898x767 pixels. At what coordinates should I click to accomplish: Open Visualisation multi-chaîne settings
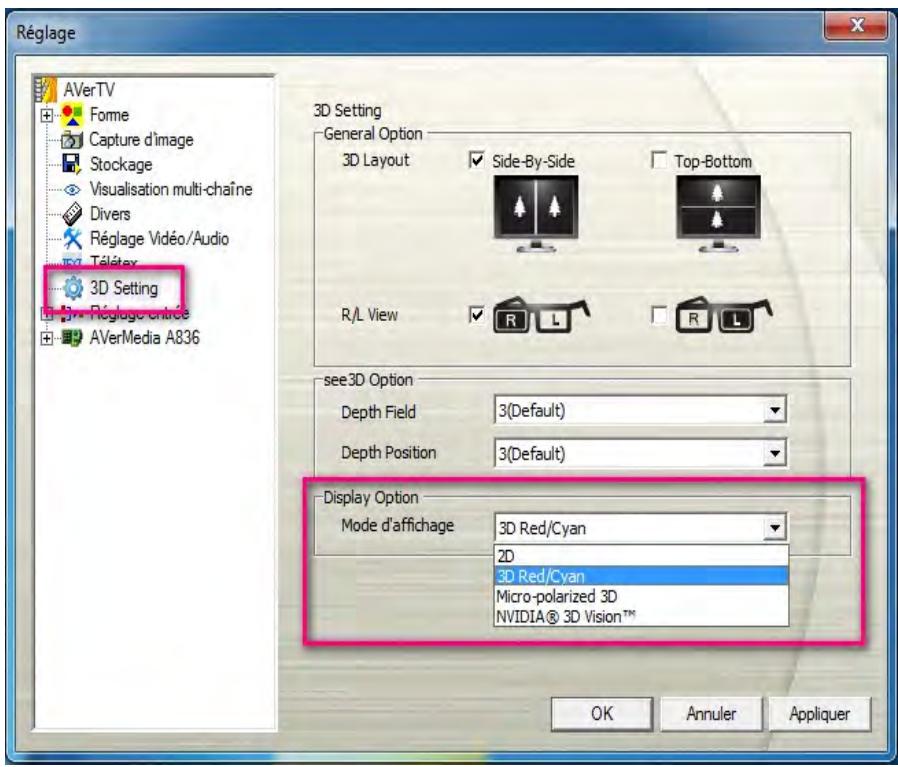171,189
